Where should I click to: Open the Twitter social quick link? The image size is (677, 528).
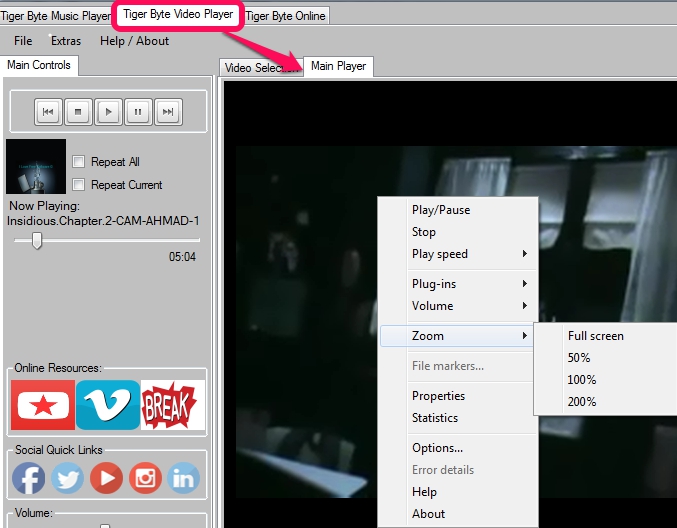(x=67, y=478)
